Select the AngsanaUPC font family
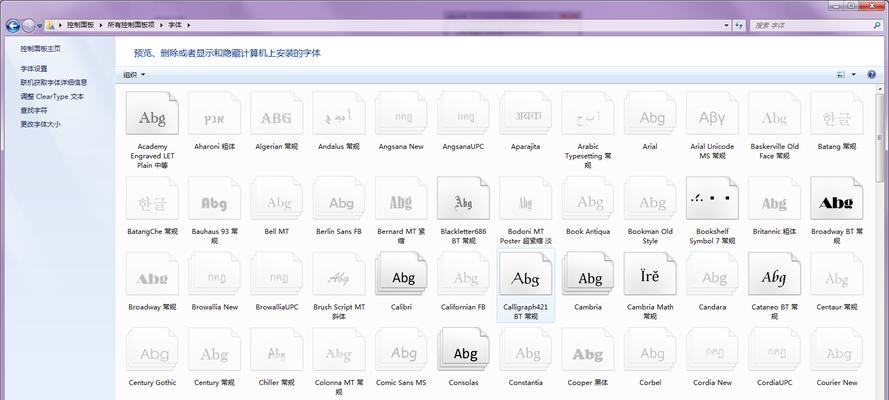889x400 pixels. [463, 113]
